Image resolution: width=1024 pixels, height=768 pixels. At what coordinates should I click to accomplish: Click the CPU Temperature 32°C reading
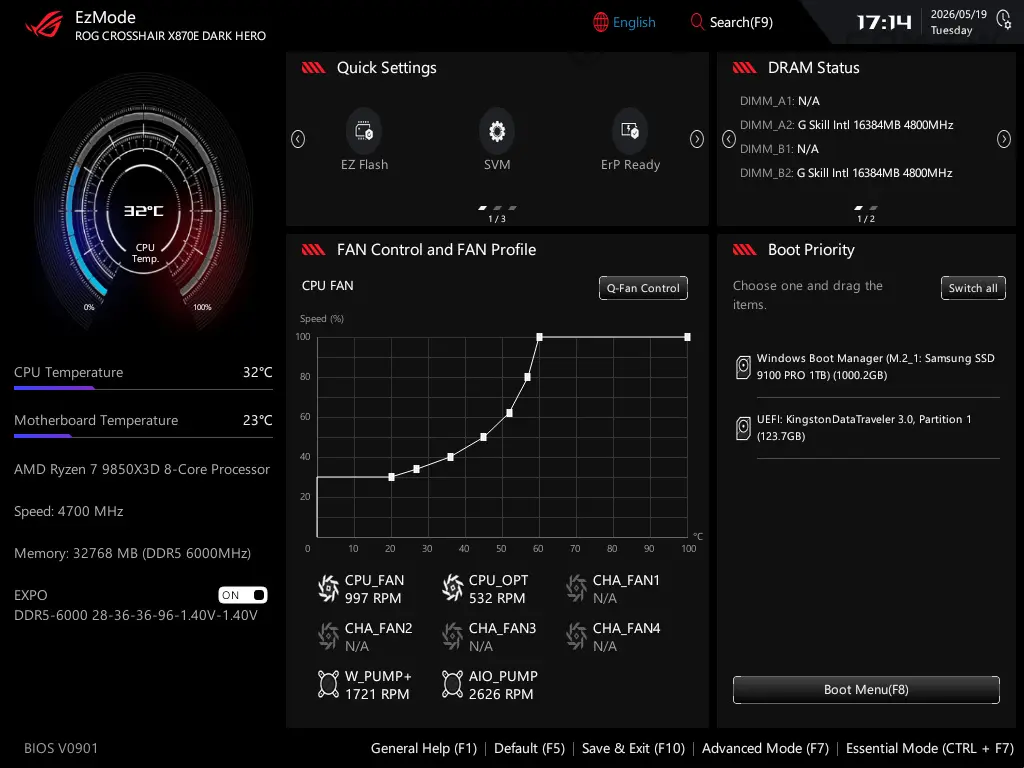point(257,372)
